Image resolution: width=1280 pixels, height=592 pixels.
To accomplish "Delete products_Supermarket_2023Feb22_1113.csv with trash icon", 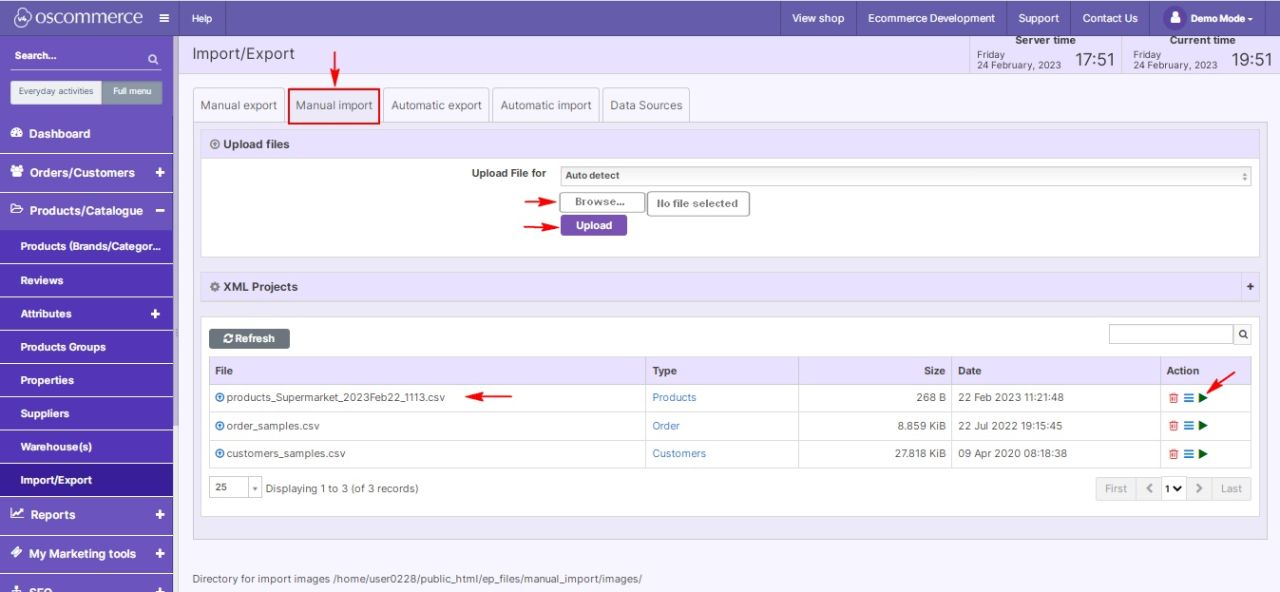I will (x=1173, y=398).
